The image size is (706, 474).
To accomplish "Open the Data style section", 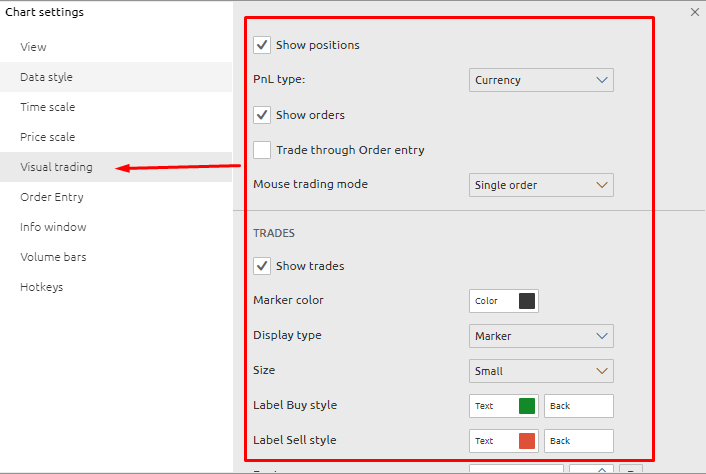I will click(47, 77).
